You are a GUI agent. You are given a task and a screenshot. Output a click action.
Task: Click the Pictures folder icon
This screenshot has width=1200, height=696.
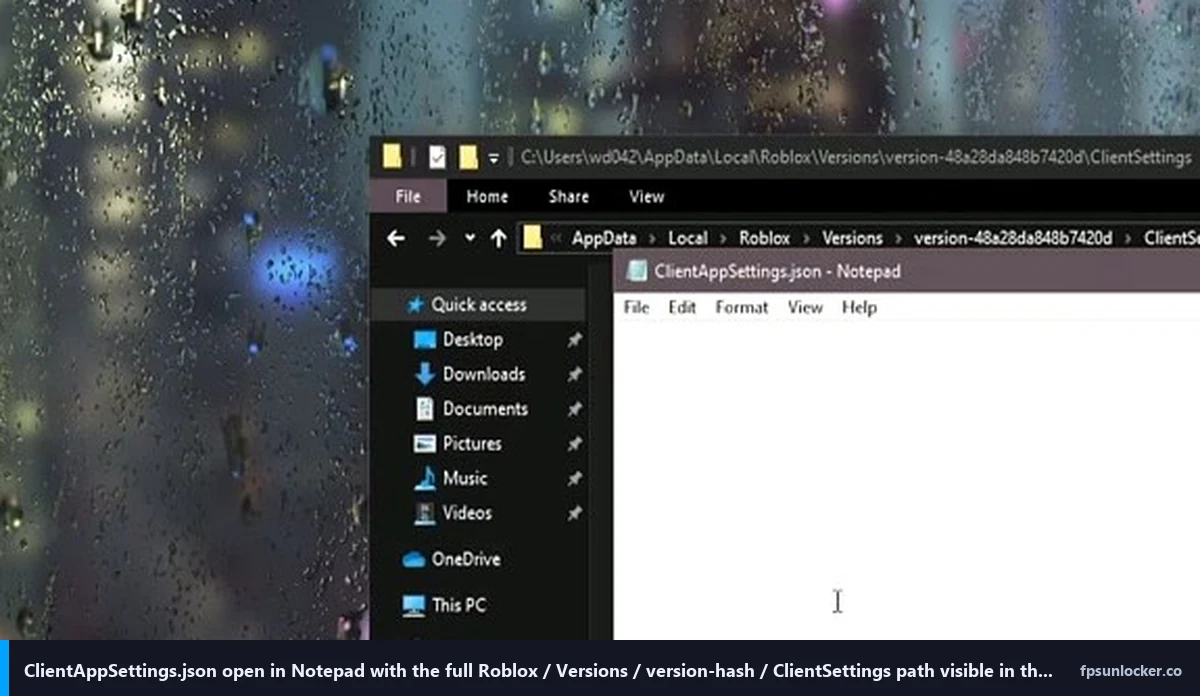click(425, 444)
